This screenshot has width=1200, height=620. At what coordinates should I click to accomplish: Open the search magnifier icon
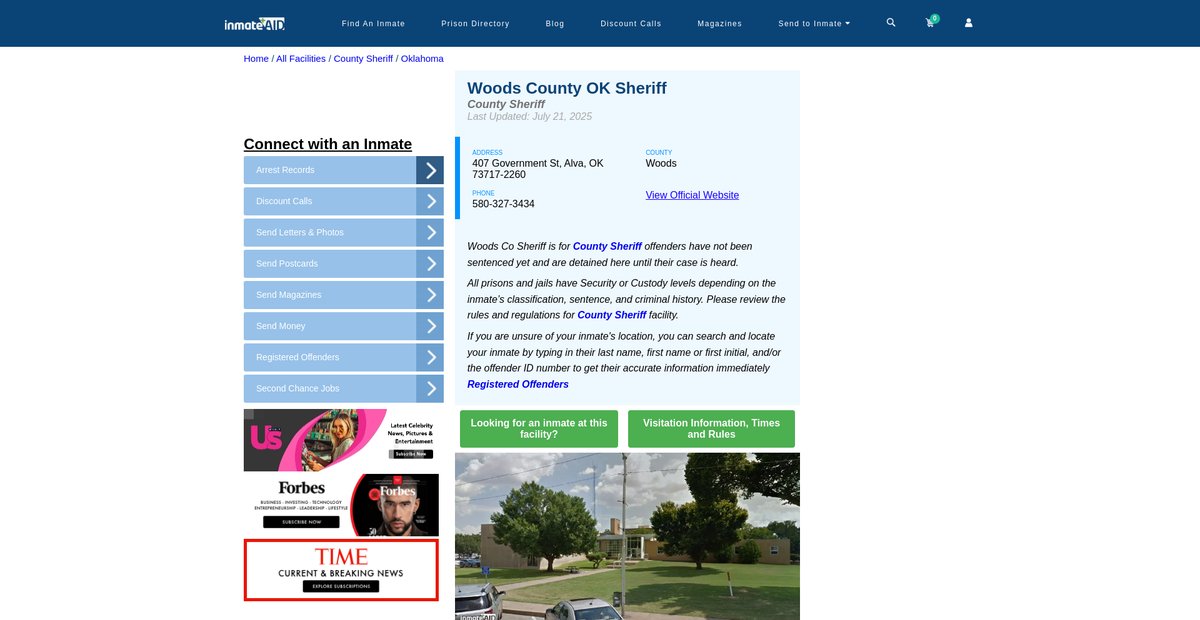tap(891, 22)
